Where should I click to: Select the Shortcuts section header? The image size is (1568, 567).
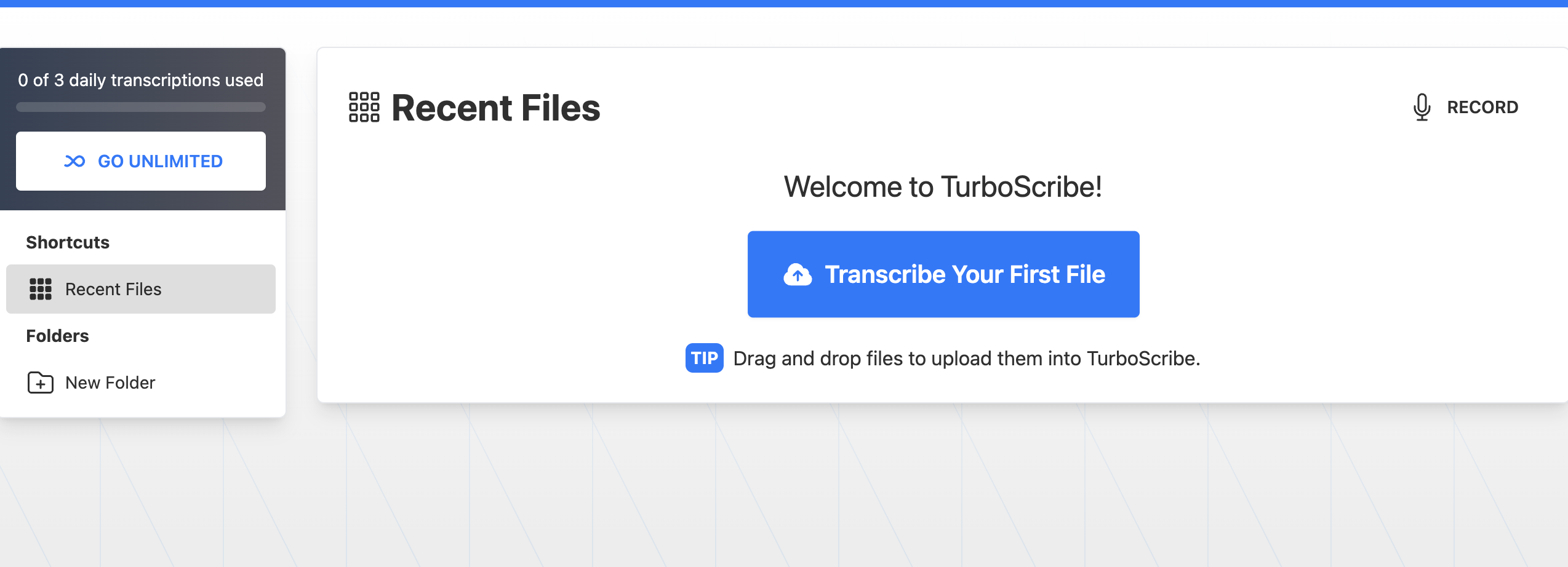click(67, 242)
